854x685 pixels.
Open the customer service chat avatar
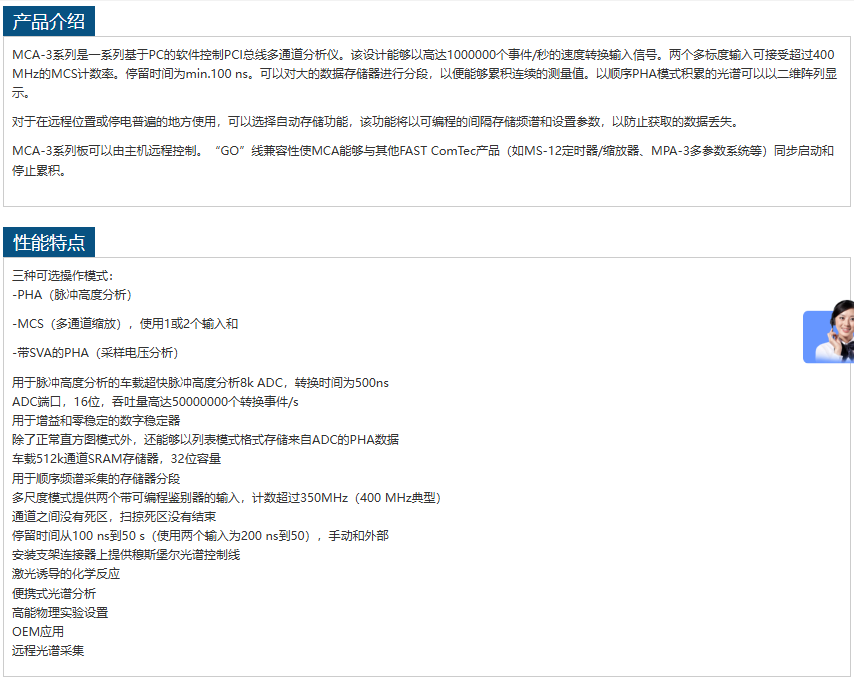829,333
